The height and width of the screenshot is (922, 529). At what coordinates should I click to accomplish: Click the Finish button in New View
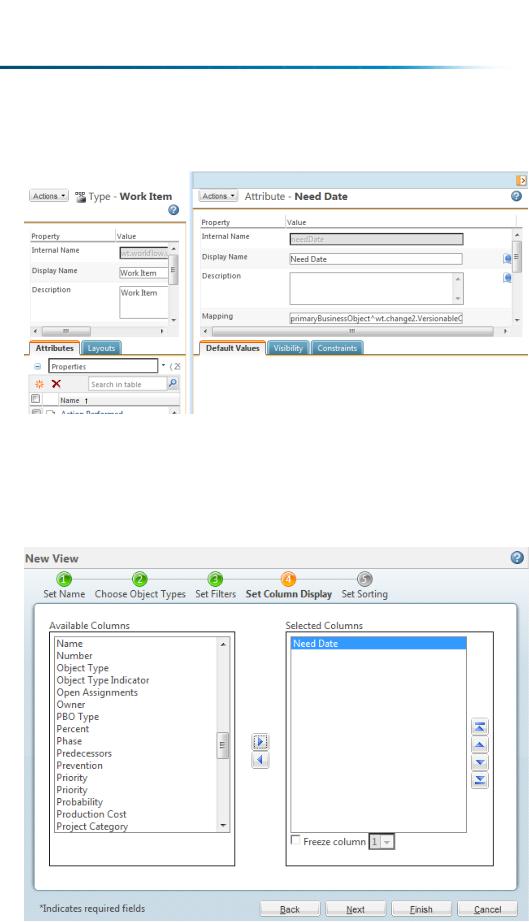(421, 909)
